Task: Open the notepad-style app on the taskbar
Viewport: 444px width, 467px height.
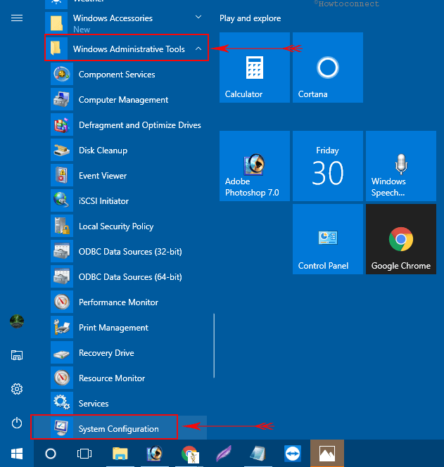Action: click(x=258, y=454)
